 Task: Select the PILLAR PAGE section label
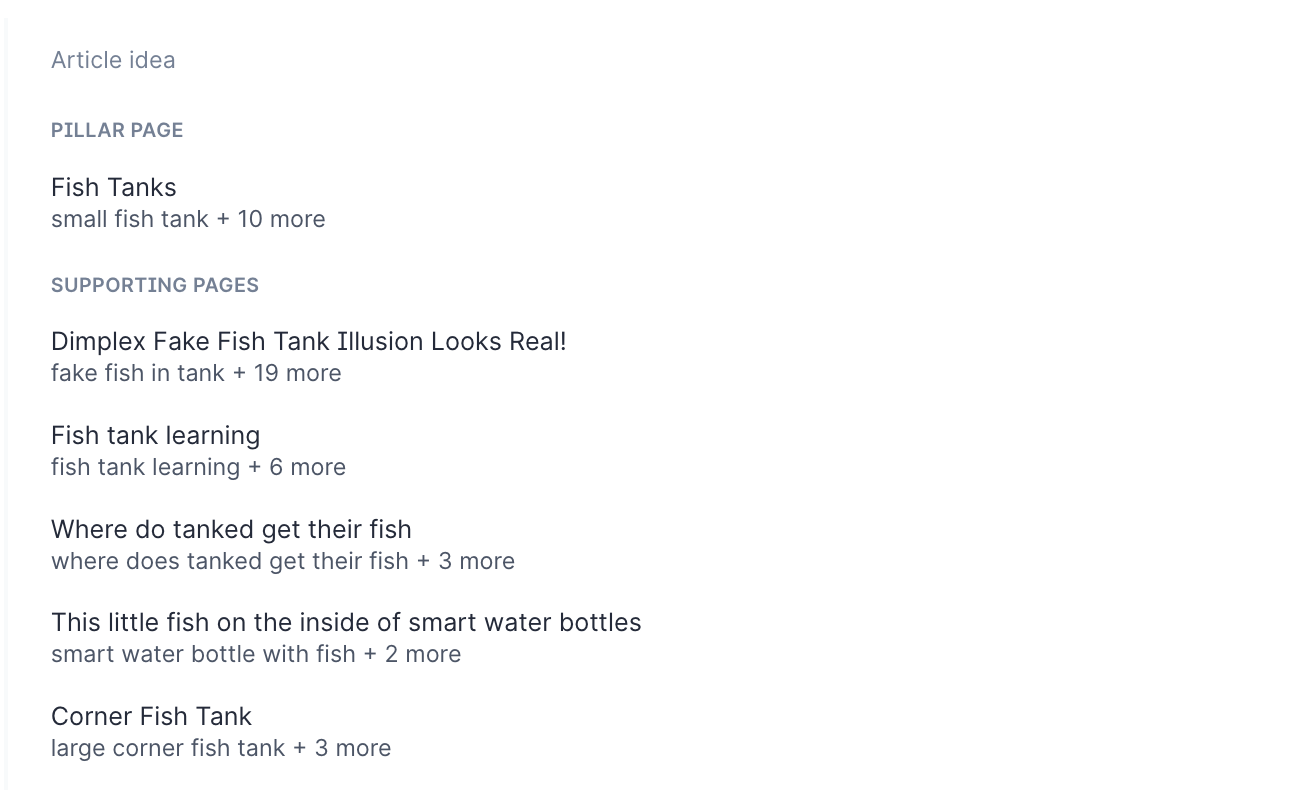click(117, 130)
